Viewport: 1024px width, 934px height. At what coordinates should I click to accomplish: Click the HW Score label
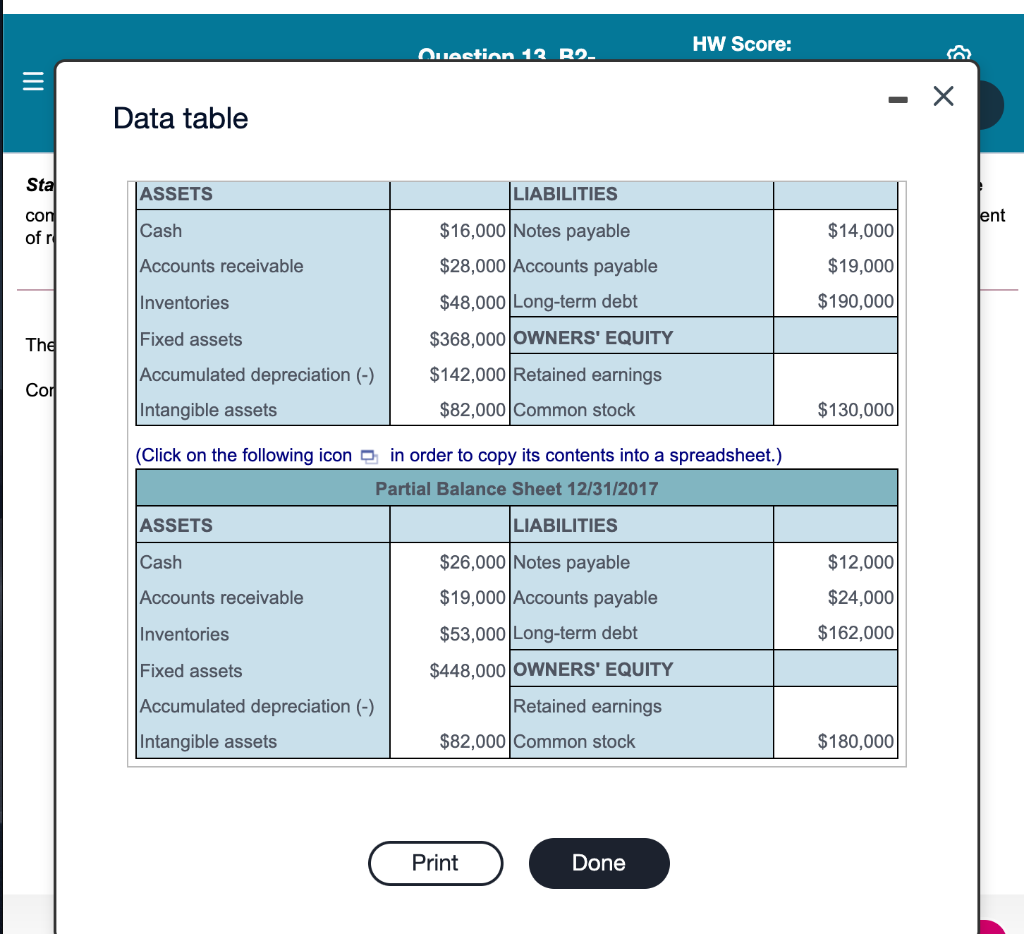[742, 44]
